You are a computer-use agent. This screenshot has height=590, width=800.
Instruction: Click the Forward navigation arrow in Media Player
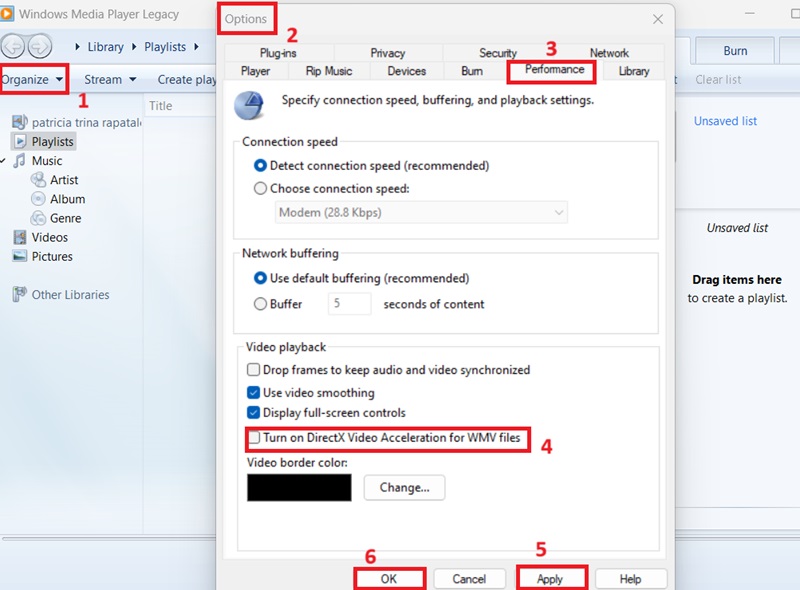(x=40, y=46)
